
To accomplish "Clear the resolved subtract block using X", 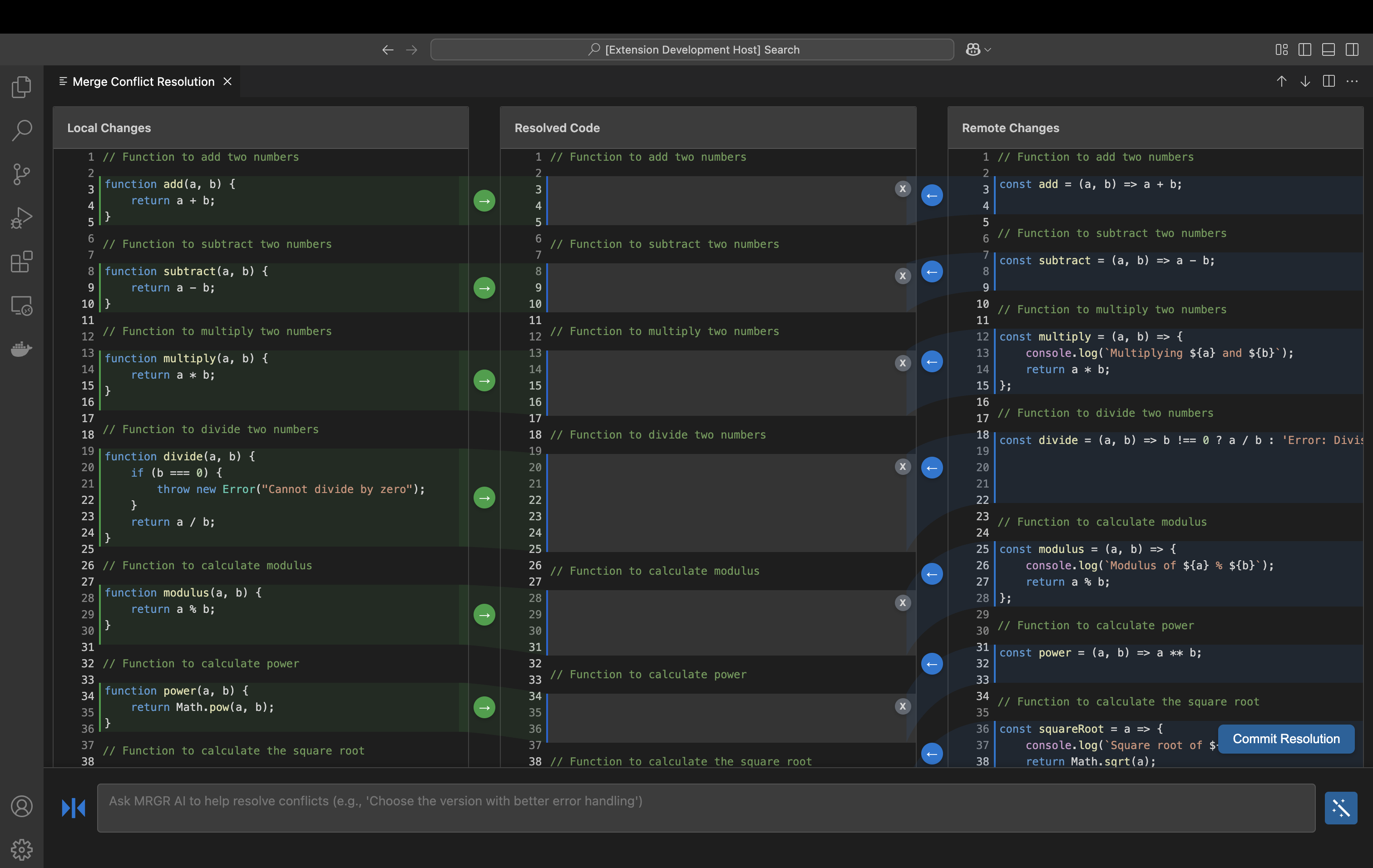I will pyautogui.click(x=902, y=276).
